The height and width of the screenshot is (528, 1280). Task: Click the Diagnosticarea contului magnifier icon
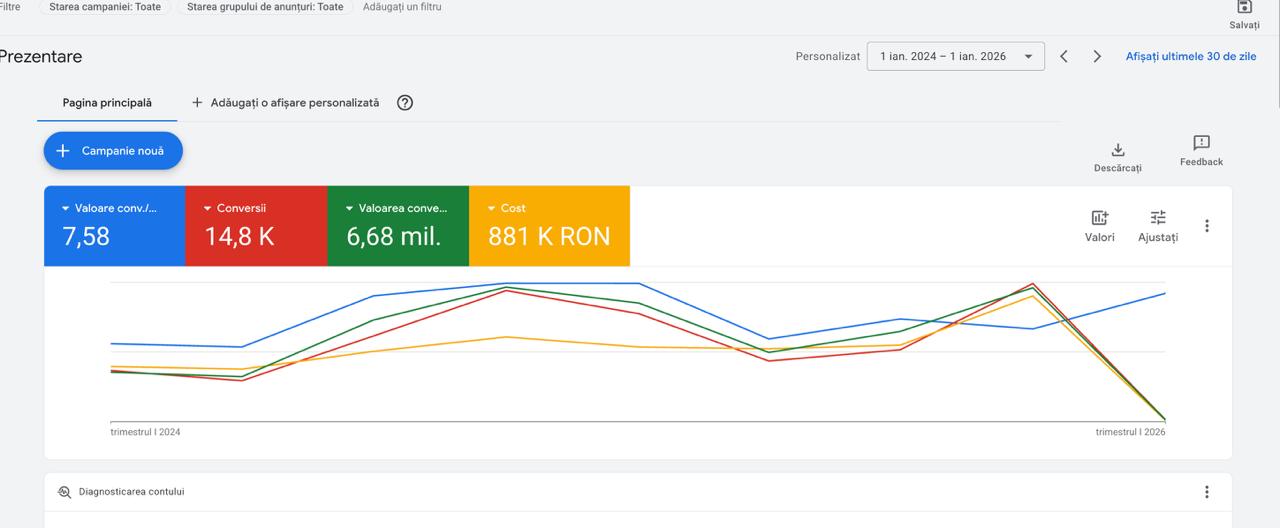pyautogui.click(x=65, y=492)
